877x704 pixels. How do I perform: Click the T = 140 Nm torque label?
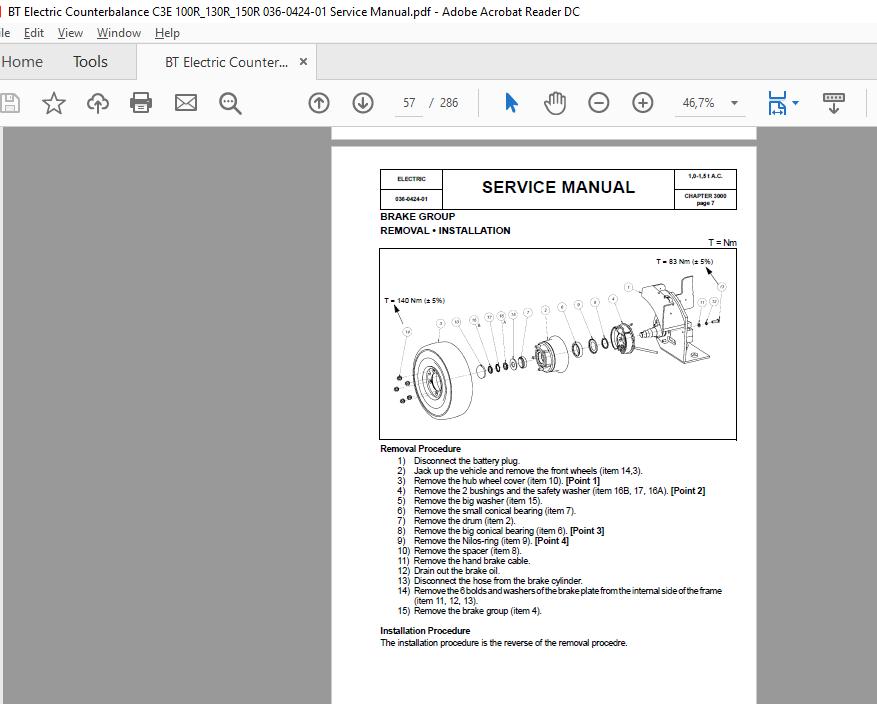pyautogui.click(x=414, y=301)
